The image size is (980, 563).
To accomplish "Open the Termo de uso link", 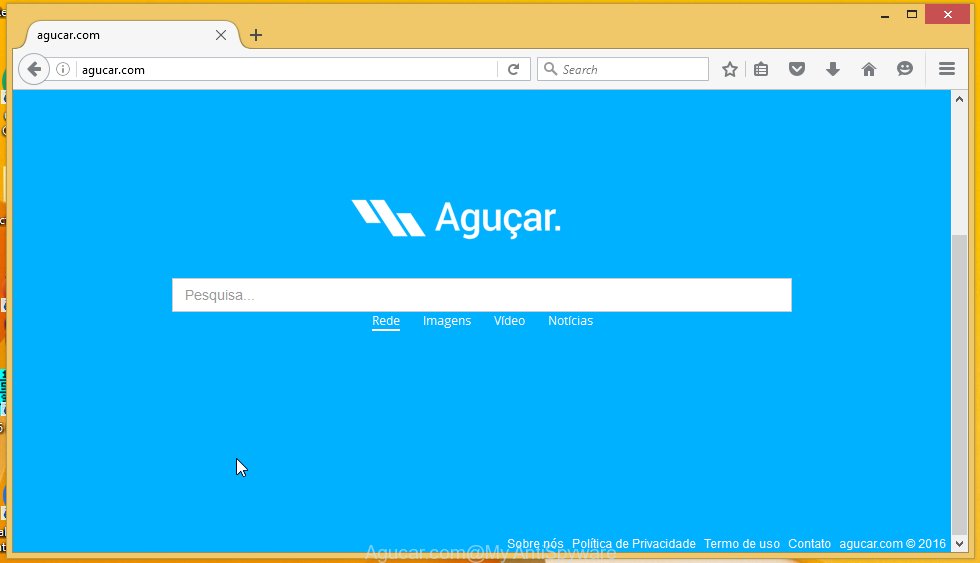I will pyautogui.click(x=742, y=544).
